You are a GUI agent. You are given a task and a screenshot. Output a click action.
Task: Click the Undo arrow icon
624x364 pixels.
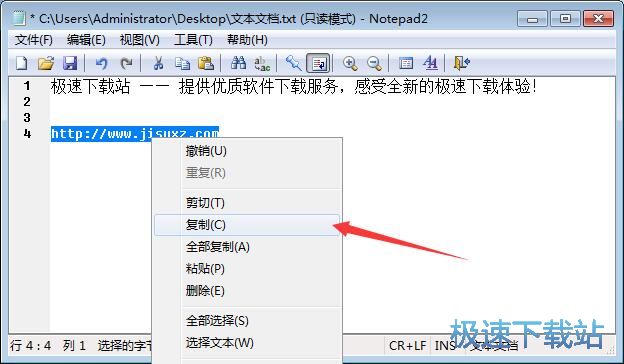point(101,63)
